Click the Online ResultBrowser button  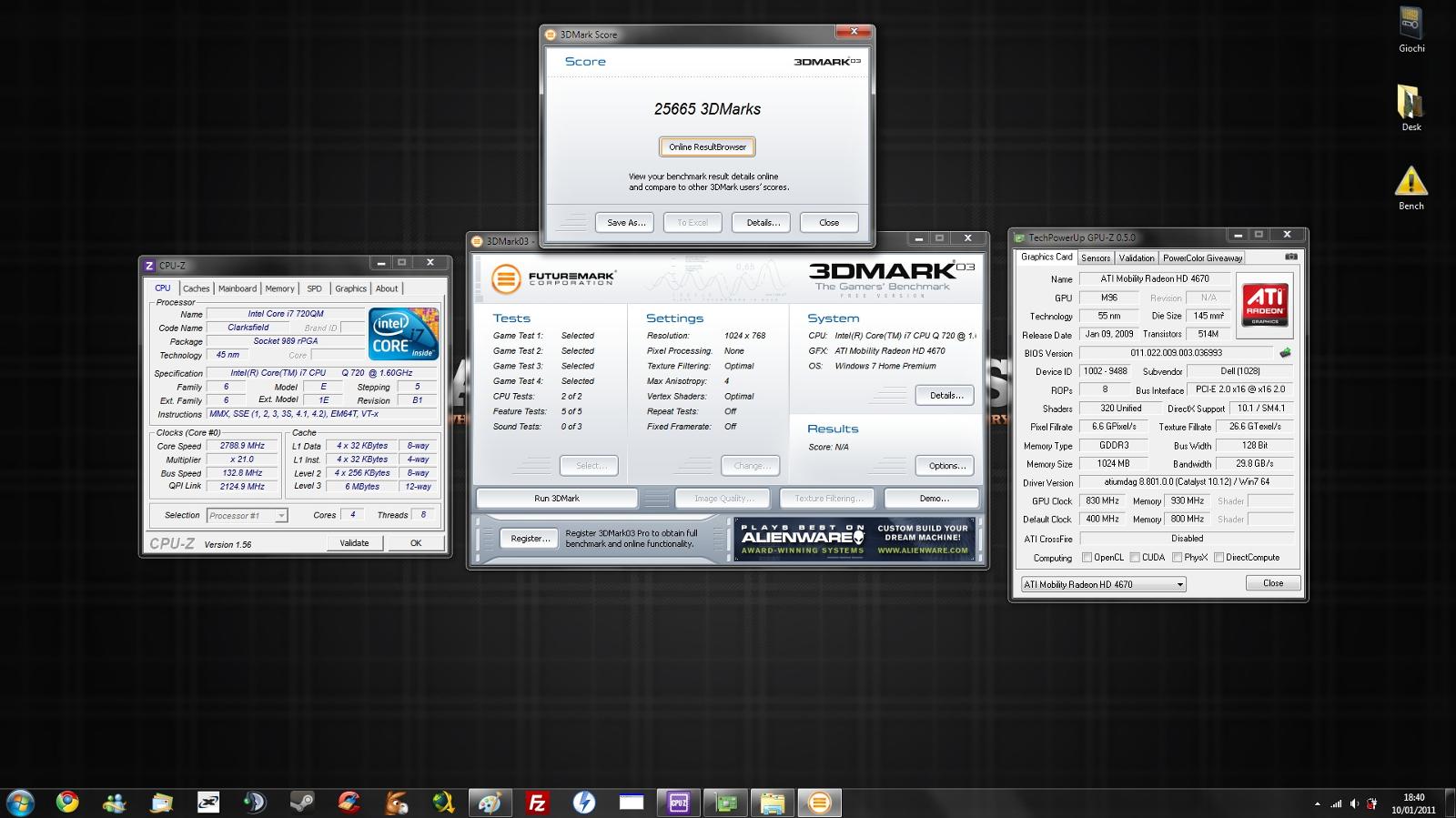pos(707,146)
